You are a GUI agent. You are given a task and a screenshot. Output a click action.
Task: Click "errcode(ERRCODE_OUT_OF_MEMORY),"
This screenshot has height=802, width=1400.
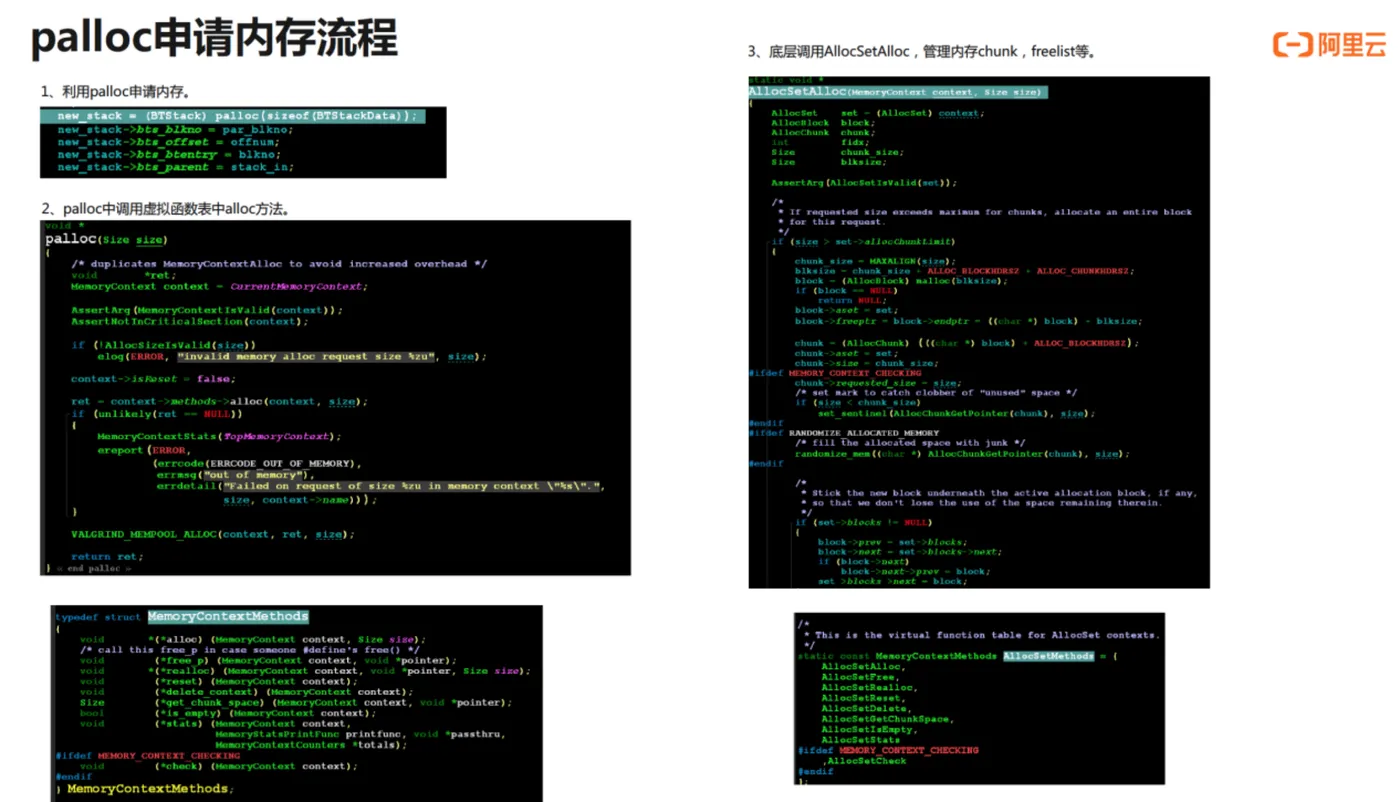(x=256, y=463)
